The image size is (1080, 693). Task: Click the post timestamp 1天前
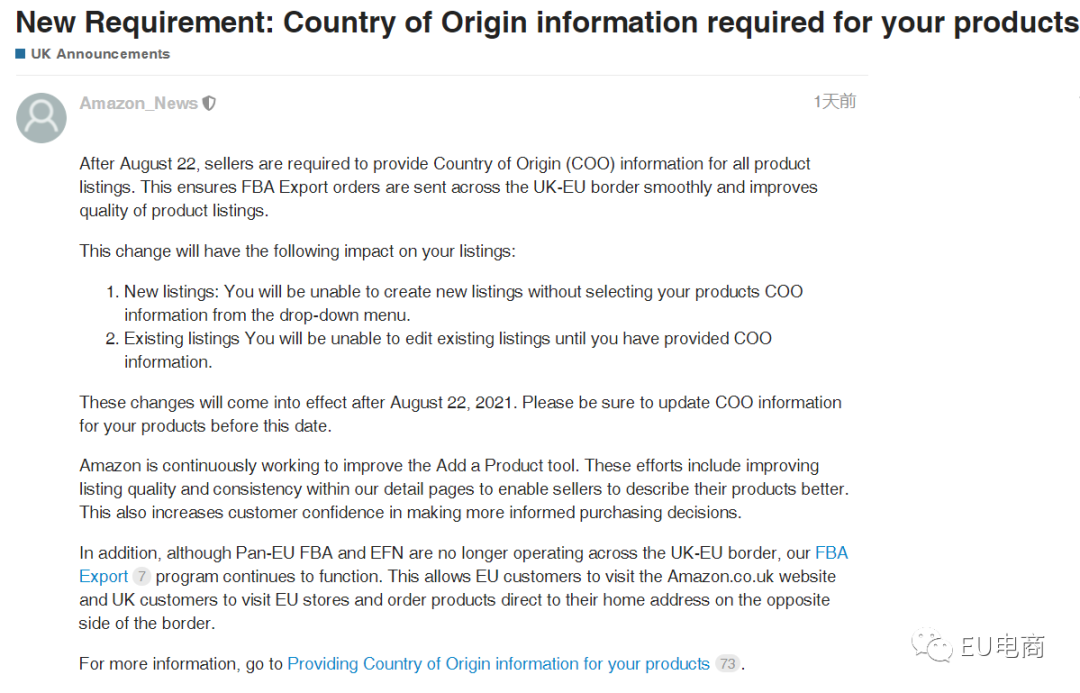point(834,101)
